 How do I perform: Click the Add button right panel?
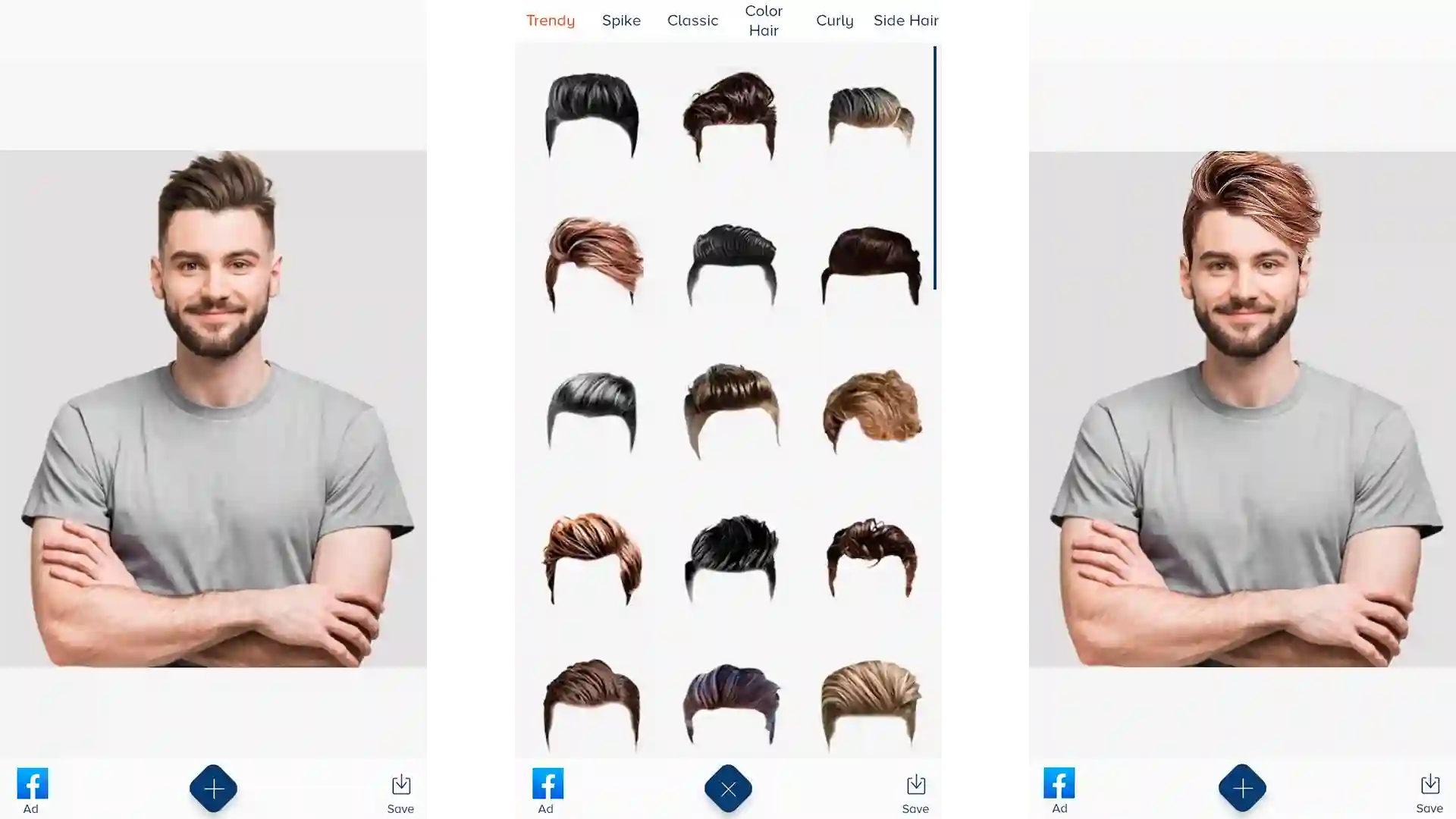pos(1242,789)
